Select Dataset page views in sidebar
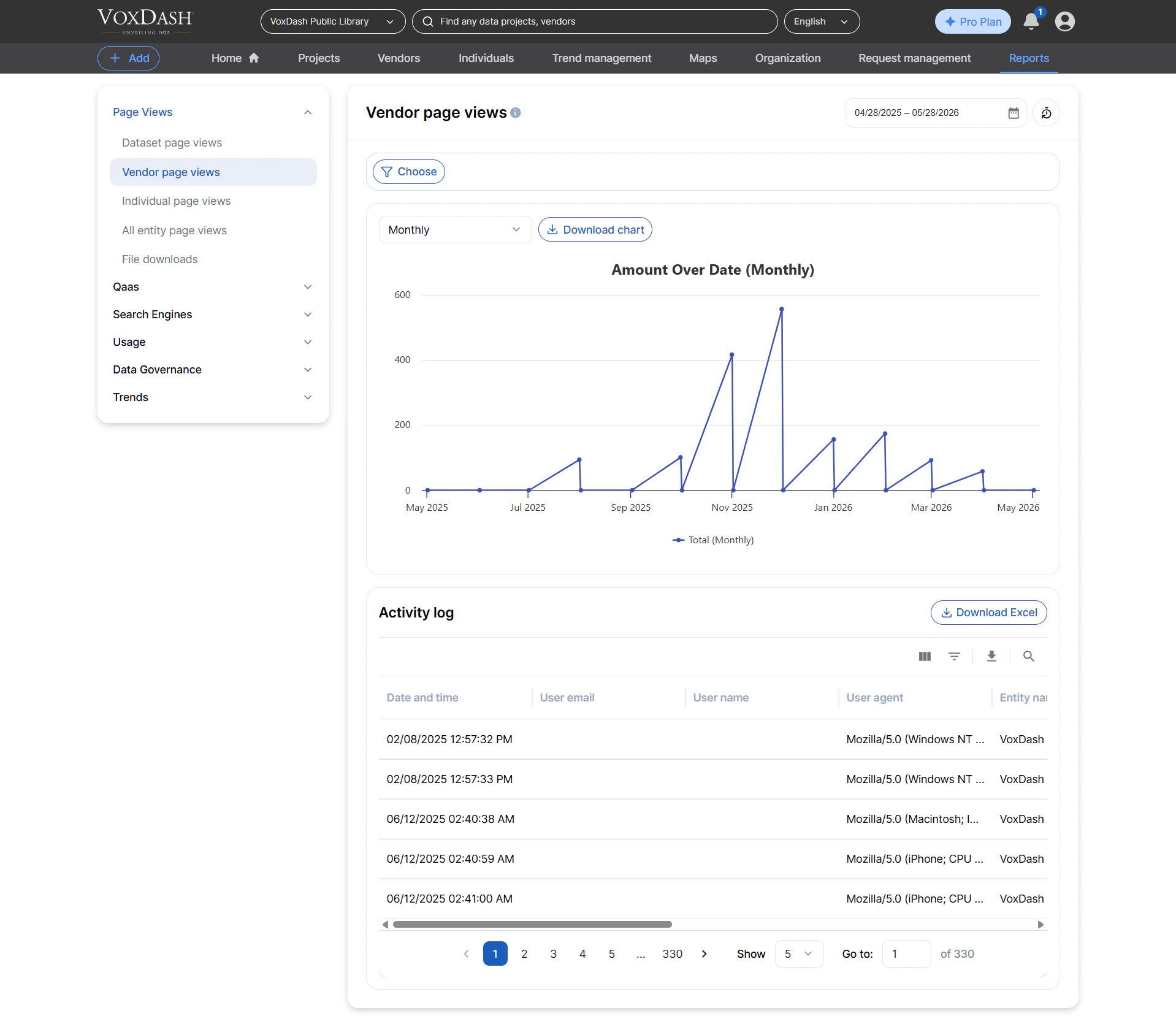The height and width of the screenshot is (1024, 1176). (x=172, y=143)
